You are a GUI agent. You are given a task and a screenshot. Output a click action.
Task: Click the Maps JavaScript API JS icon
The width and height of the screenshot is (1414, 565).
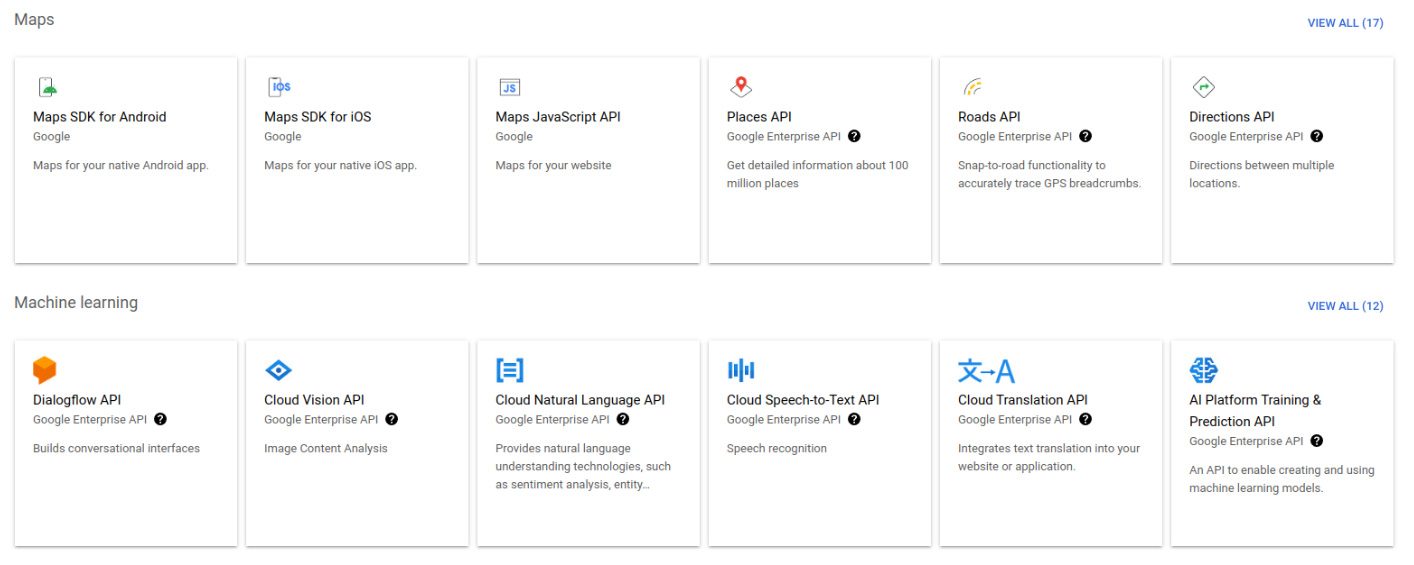click(x=509, y=87)
